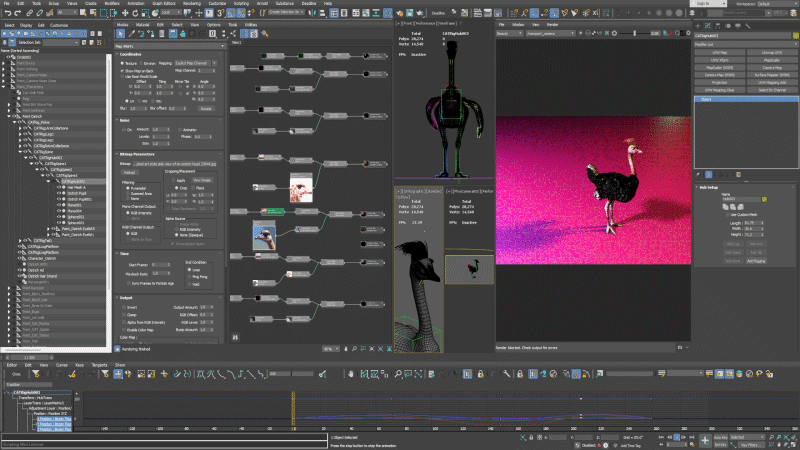
Task: Click the pick material eyedropper in material editor
Action: [x=133, y=33]
